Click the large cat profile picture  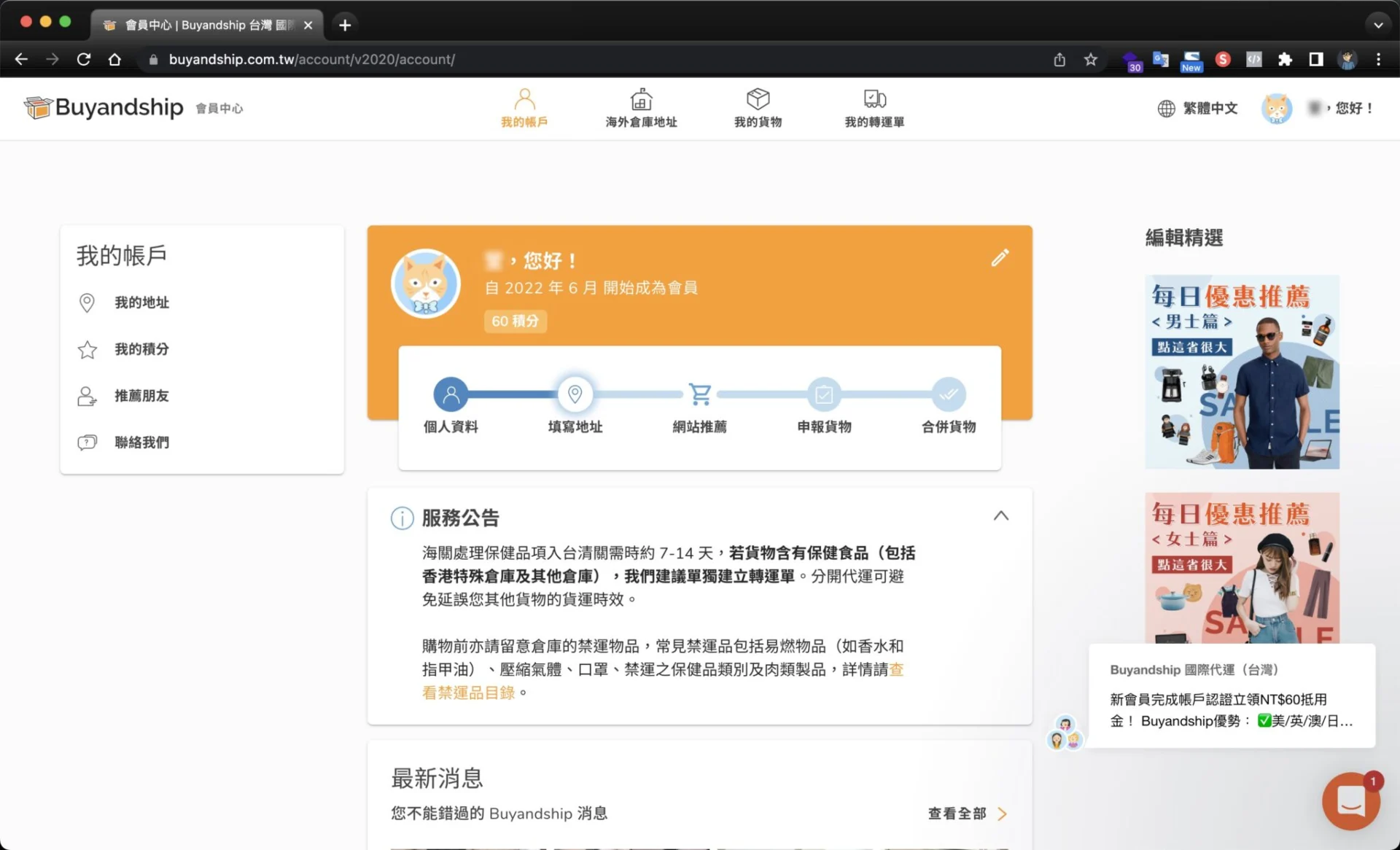pos(426,284)
